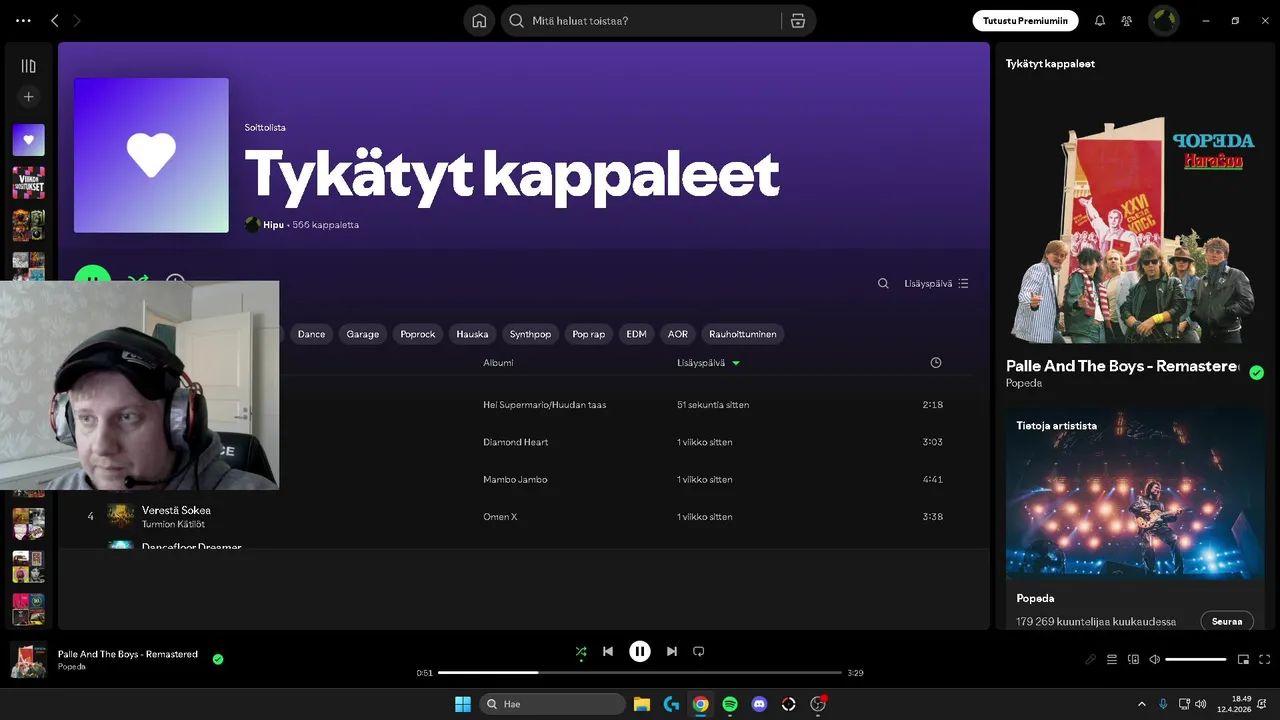This screenshot has height=720, width=1280.
Task: Open the friend activity icon
Action: point(1127,21)
